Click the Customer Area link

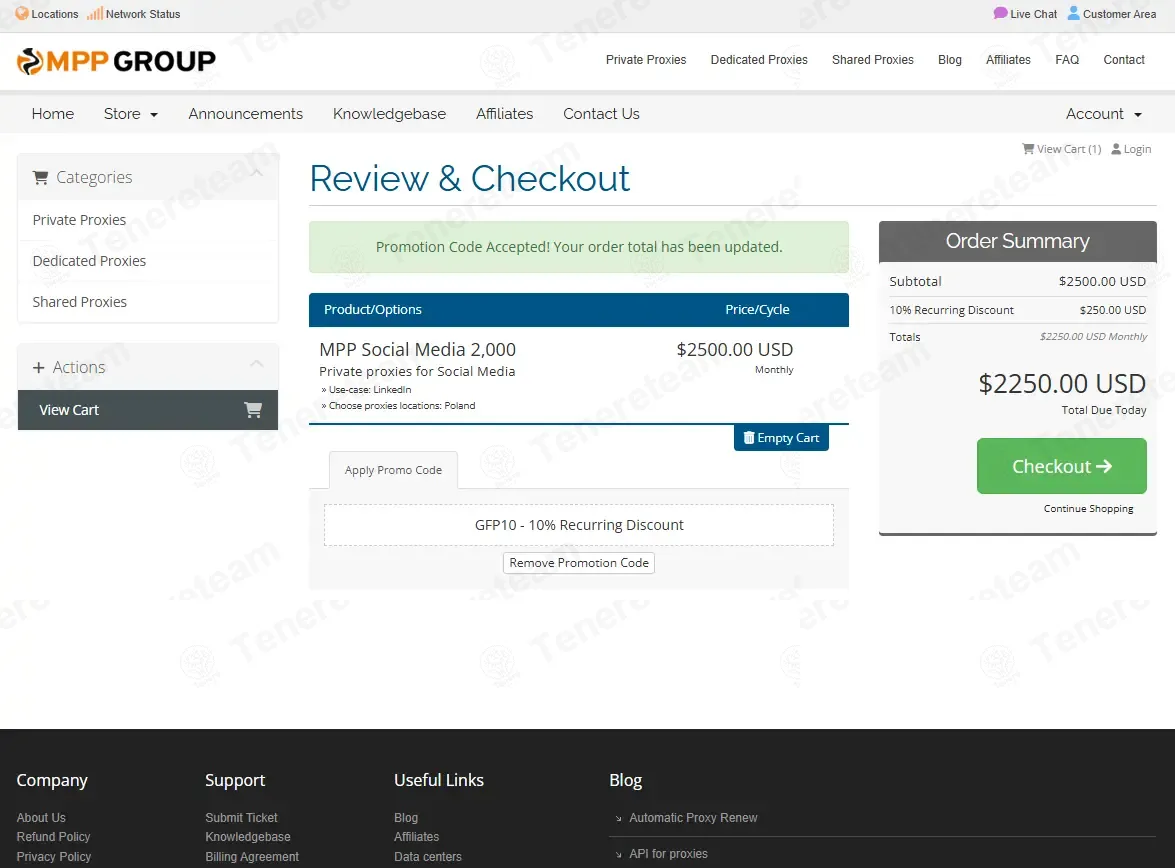[1112, 13]
